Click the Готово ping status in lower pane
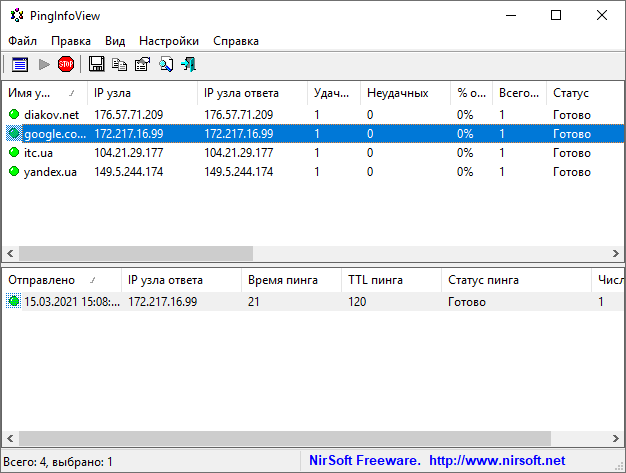The height and width of the screenshot is (473, 626). (x=467, y=302)
